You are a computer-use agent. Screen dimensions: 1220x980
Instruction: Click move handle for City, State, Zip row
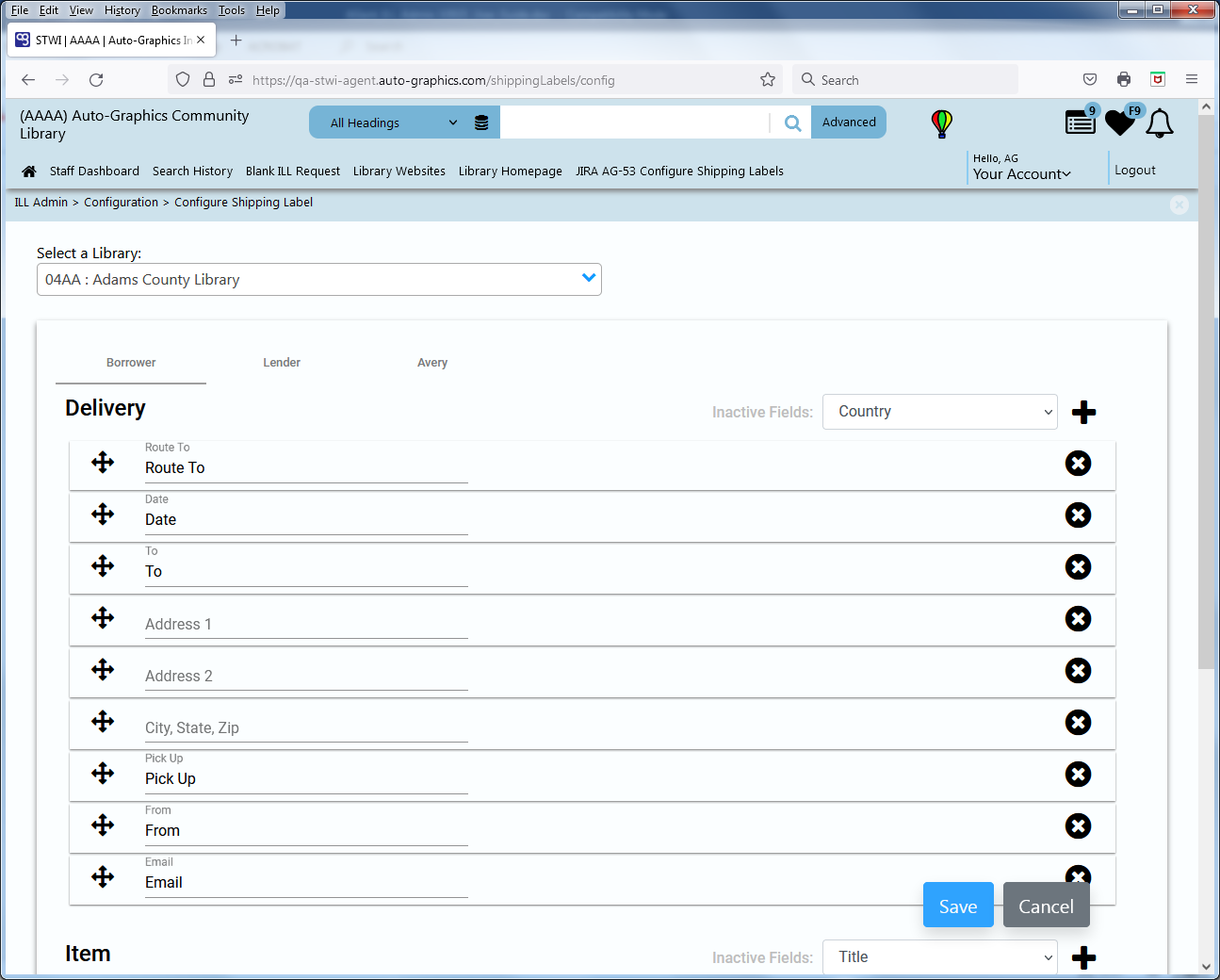coord(103,721)
